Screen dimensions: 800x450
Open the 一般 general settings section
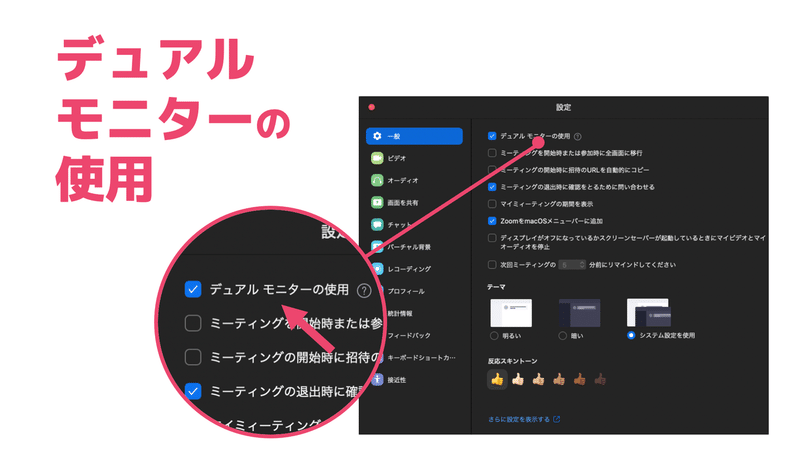(414, 136)
